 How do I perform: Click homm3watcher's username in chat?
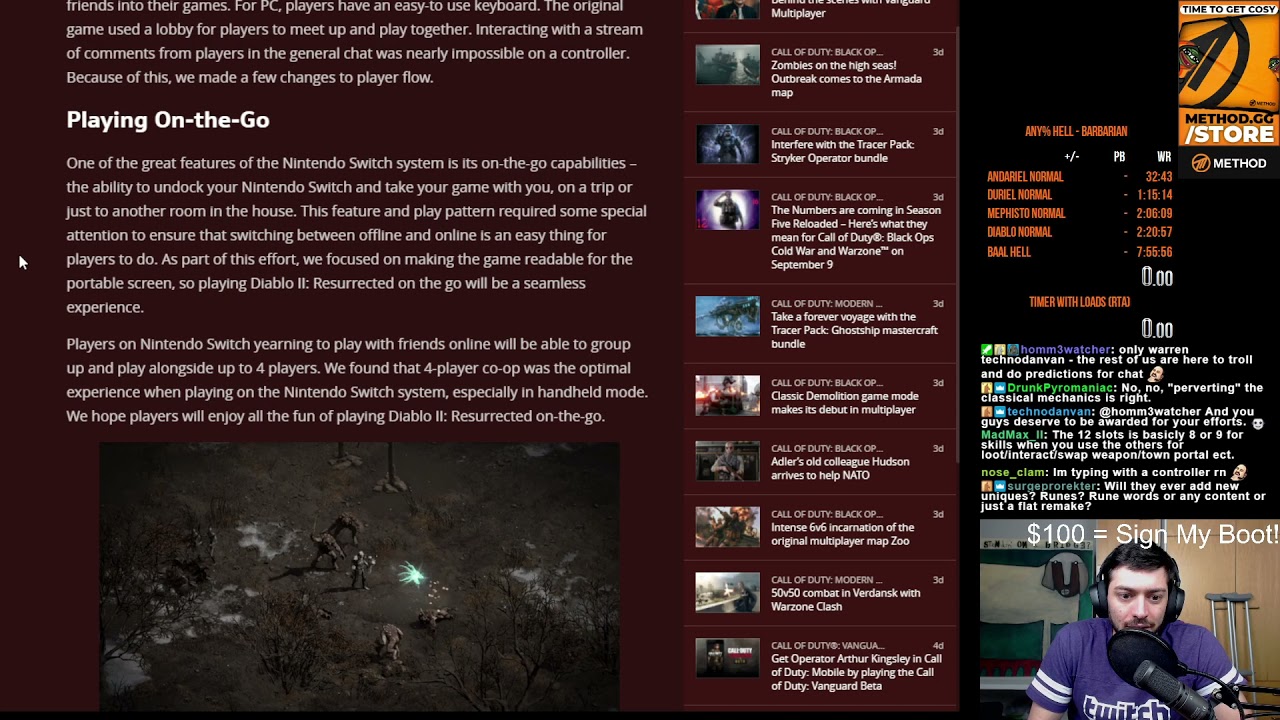point(1066,350)
